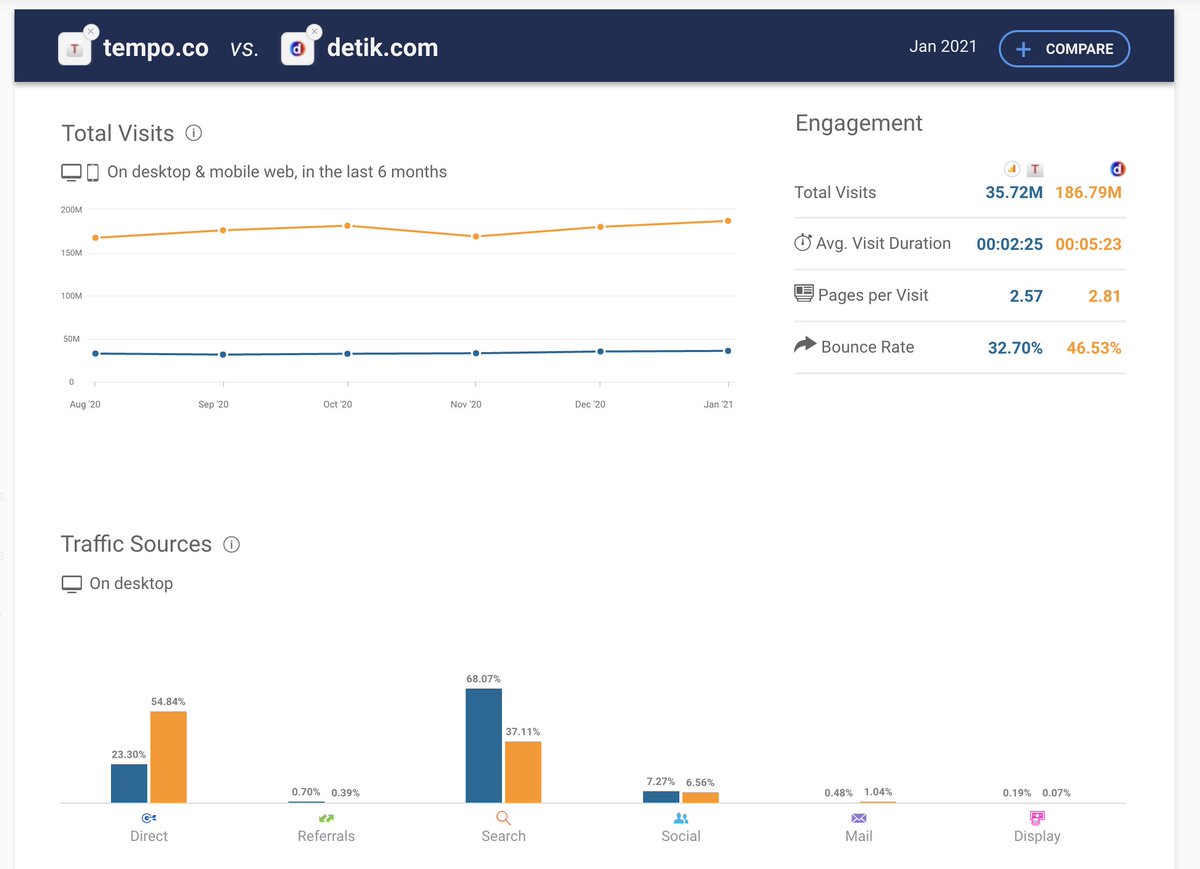Open the Total Visits info icon
This screenshot has height=869, width=1200.
(x=195, y=133)
